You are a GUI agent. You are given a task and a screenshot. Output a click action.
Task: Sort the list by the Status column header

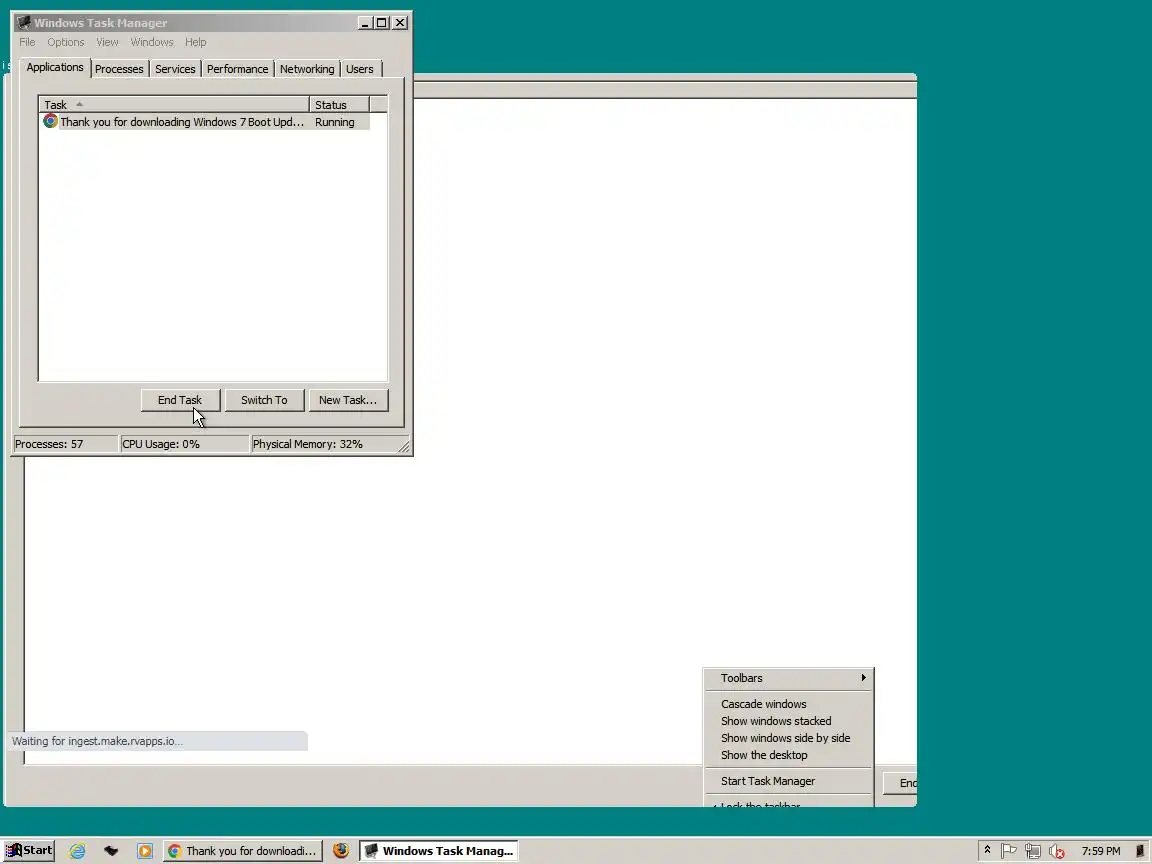point(339,104)
